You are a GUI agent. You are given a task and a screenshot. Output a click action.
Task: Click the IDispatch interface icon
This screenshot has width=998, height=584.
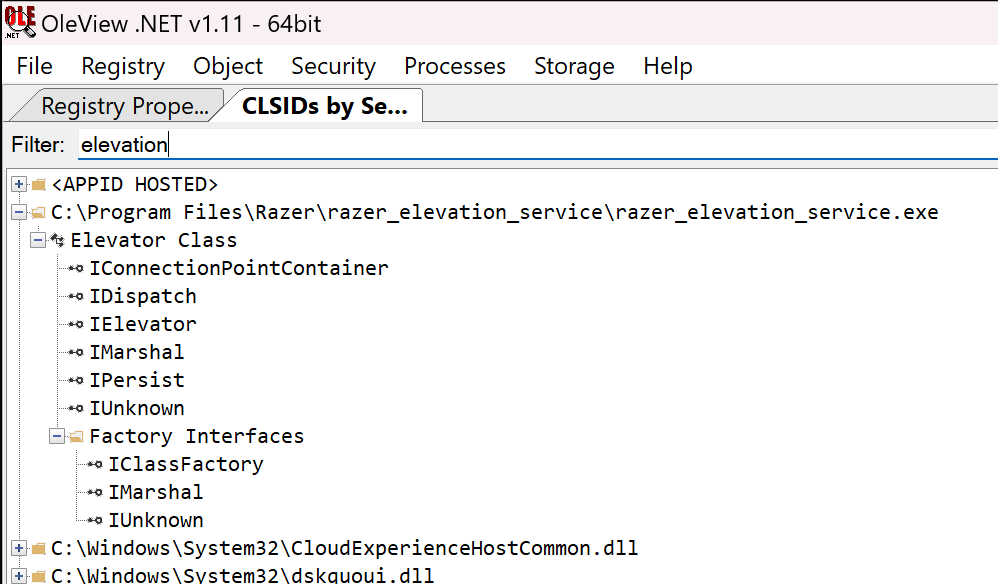pyautogui.click(x=76, y=297)
